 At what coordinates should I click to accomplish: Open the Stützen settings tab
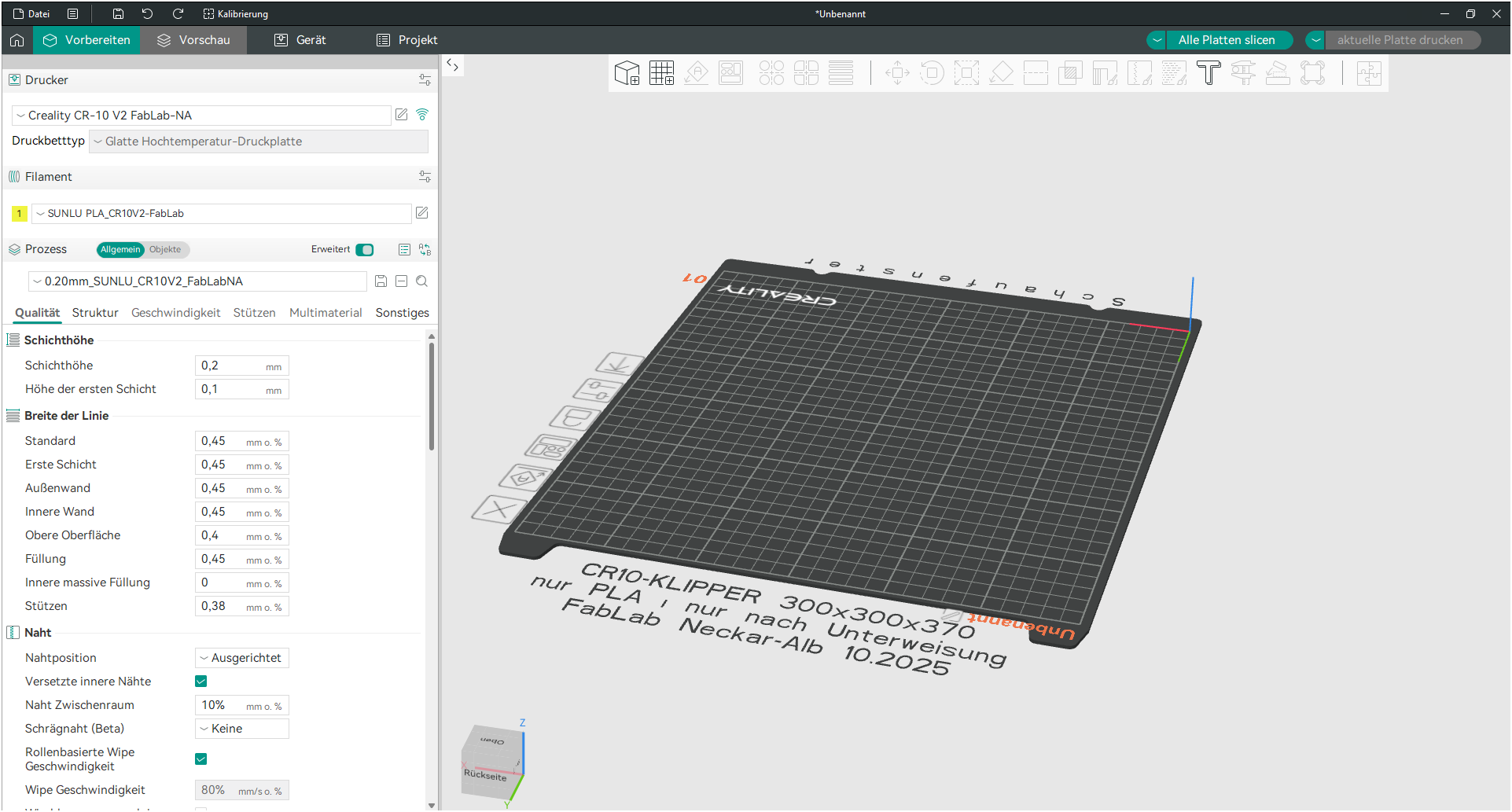(x=255, y=313)
